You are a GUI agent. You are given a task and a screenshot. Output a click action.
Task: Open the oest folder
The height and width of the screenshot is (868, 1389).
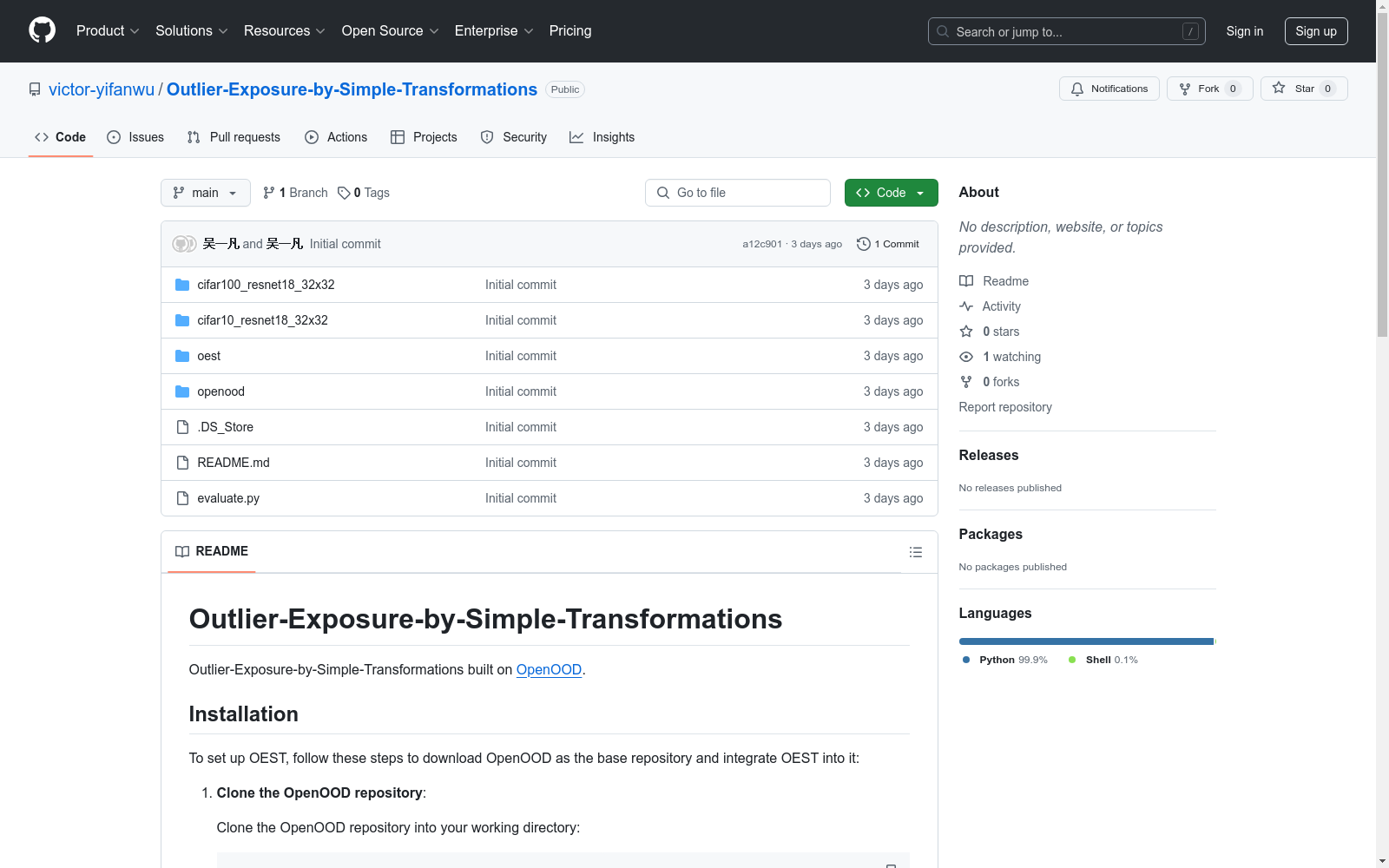tap(208, 356)
